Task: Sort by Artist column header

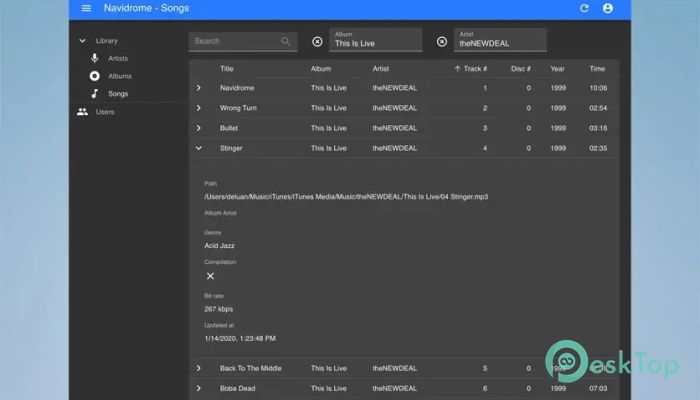Action: pos(380,69)
